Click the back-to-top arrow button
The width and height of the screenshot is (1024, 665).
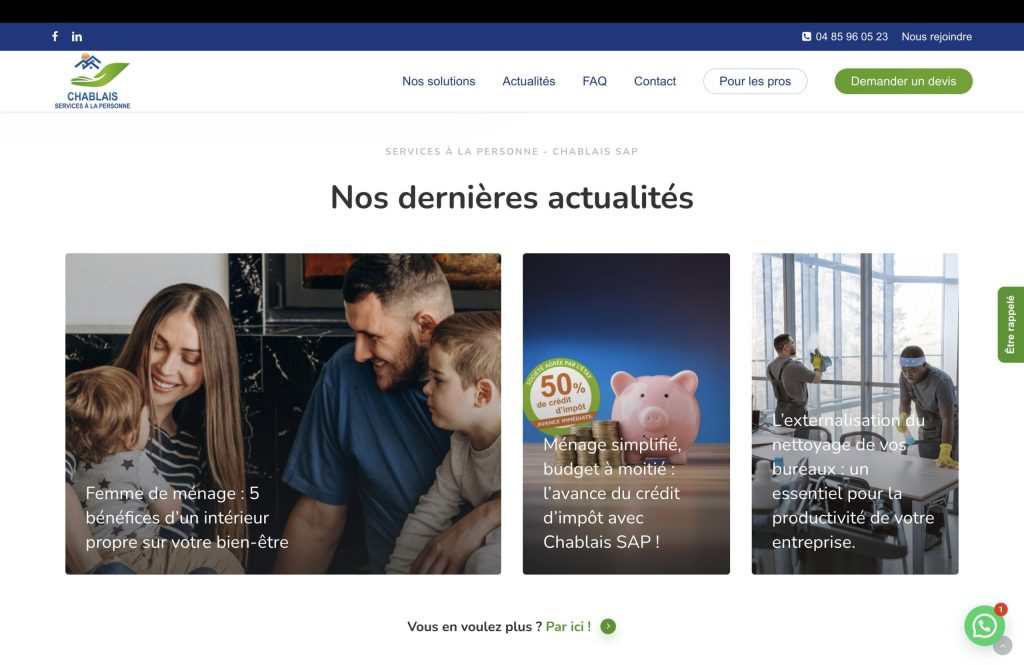pyautogui.click(x=1002, y=645)
